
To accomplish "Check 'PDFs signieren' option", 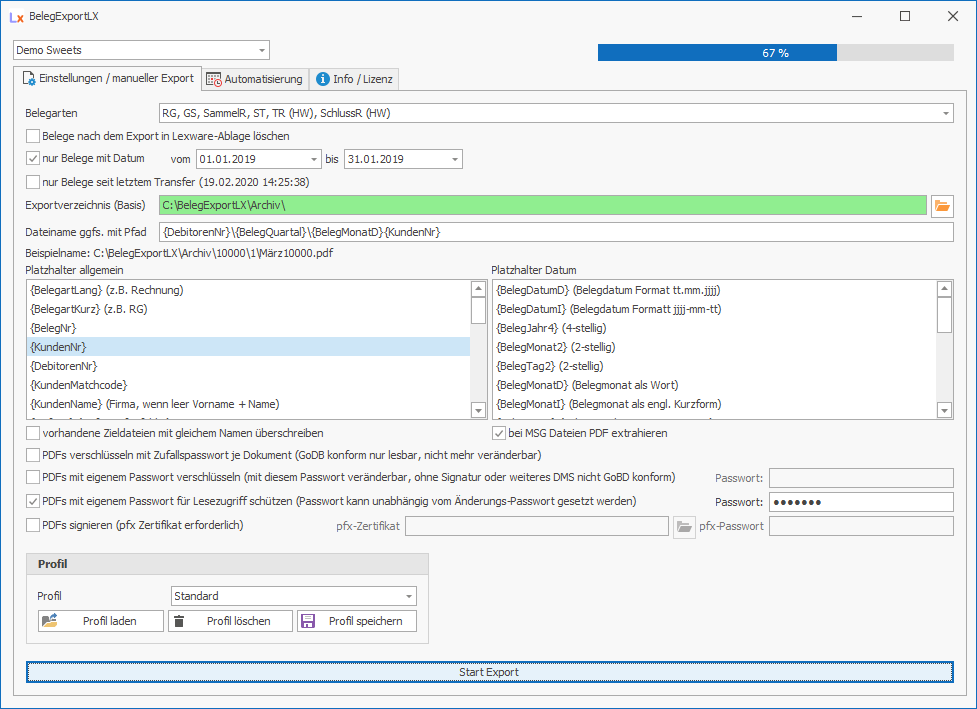I will 34,525.
